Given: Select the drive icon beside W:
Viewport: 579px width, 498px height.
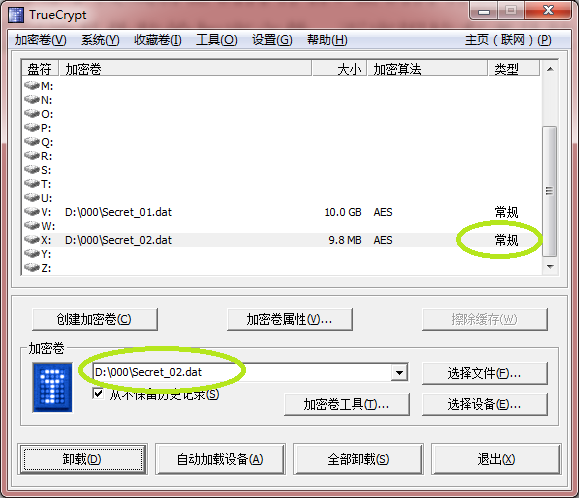Looking at the screenshot, I should (32, 225).
